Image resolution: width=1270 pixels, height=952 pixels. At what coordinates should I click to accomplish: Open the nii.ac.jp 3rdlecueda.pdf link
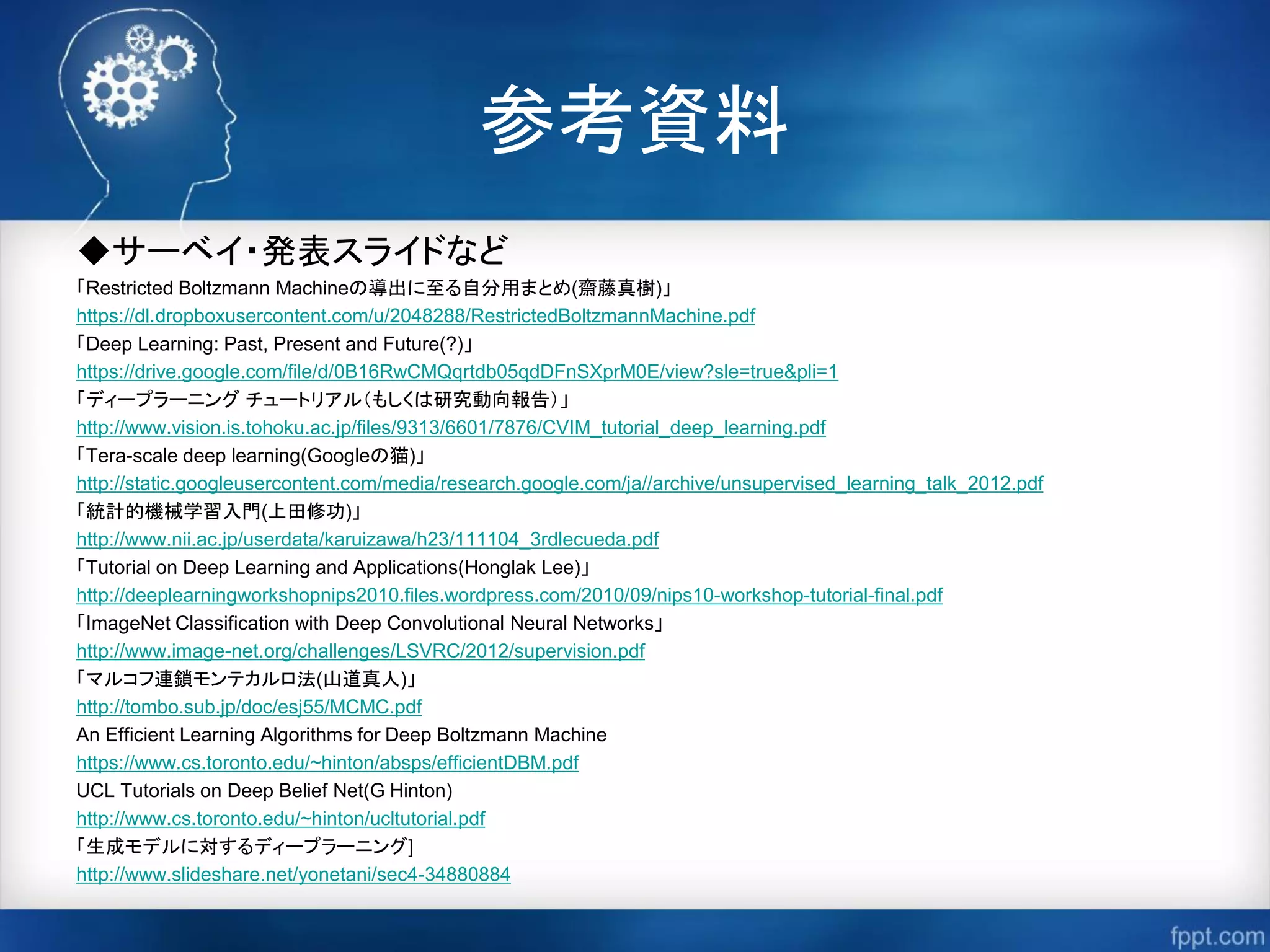pos(367,539)
